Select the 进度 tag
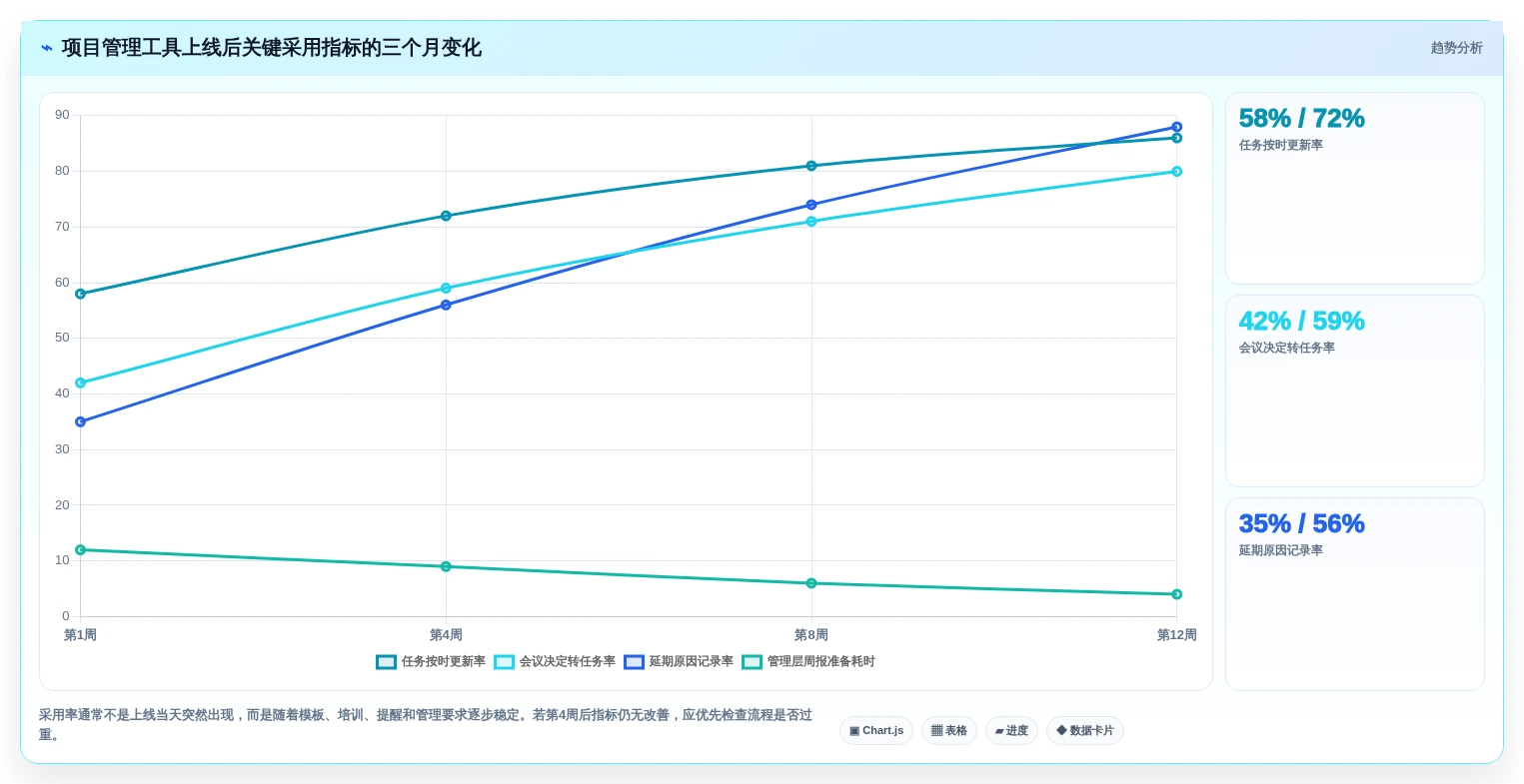The height and width of the screenshot is (784, 1524). point(1011,731)
